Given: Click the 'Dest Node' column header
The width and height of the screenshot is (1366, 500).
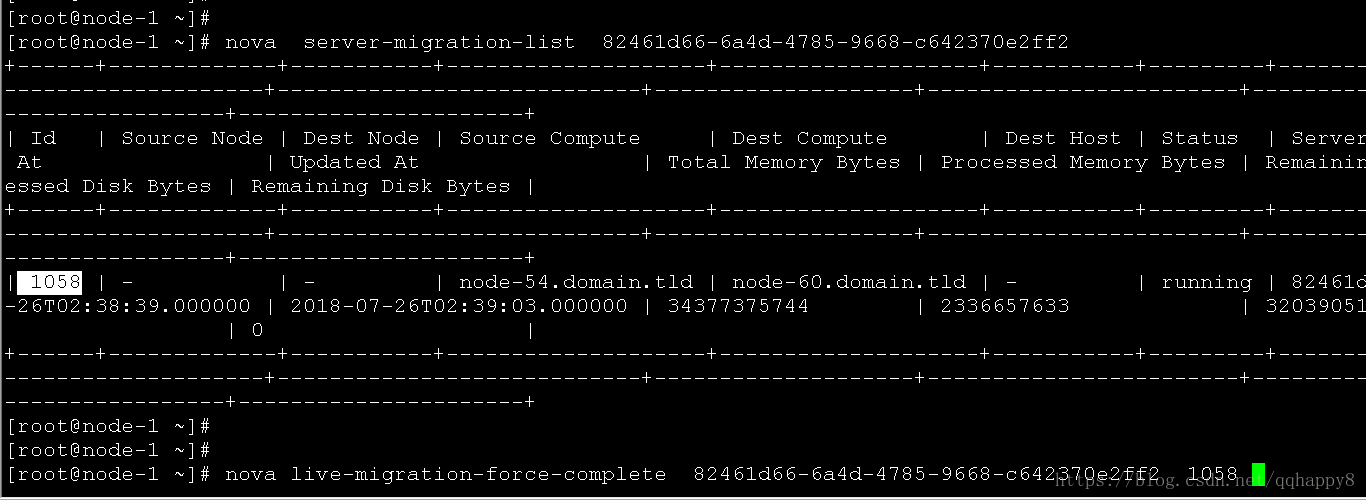Looking at the screenshot, I should [361, 138].
